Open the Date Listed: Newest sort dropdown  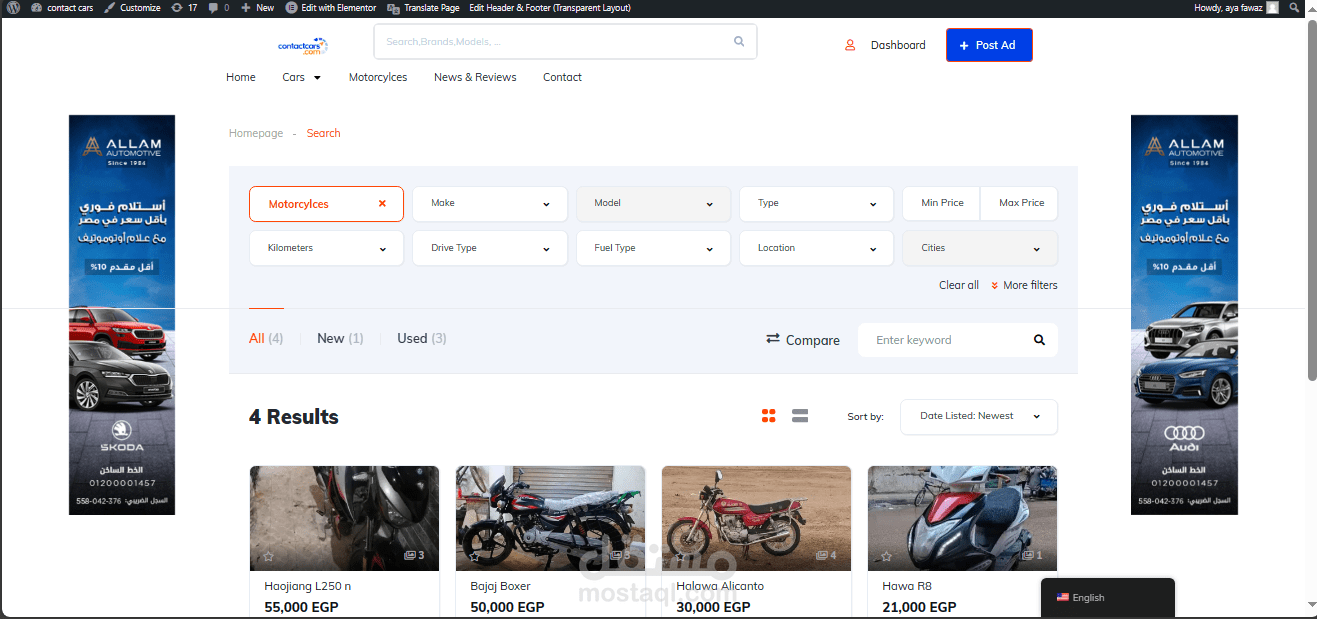[979, 417]
